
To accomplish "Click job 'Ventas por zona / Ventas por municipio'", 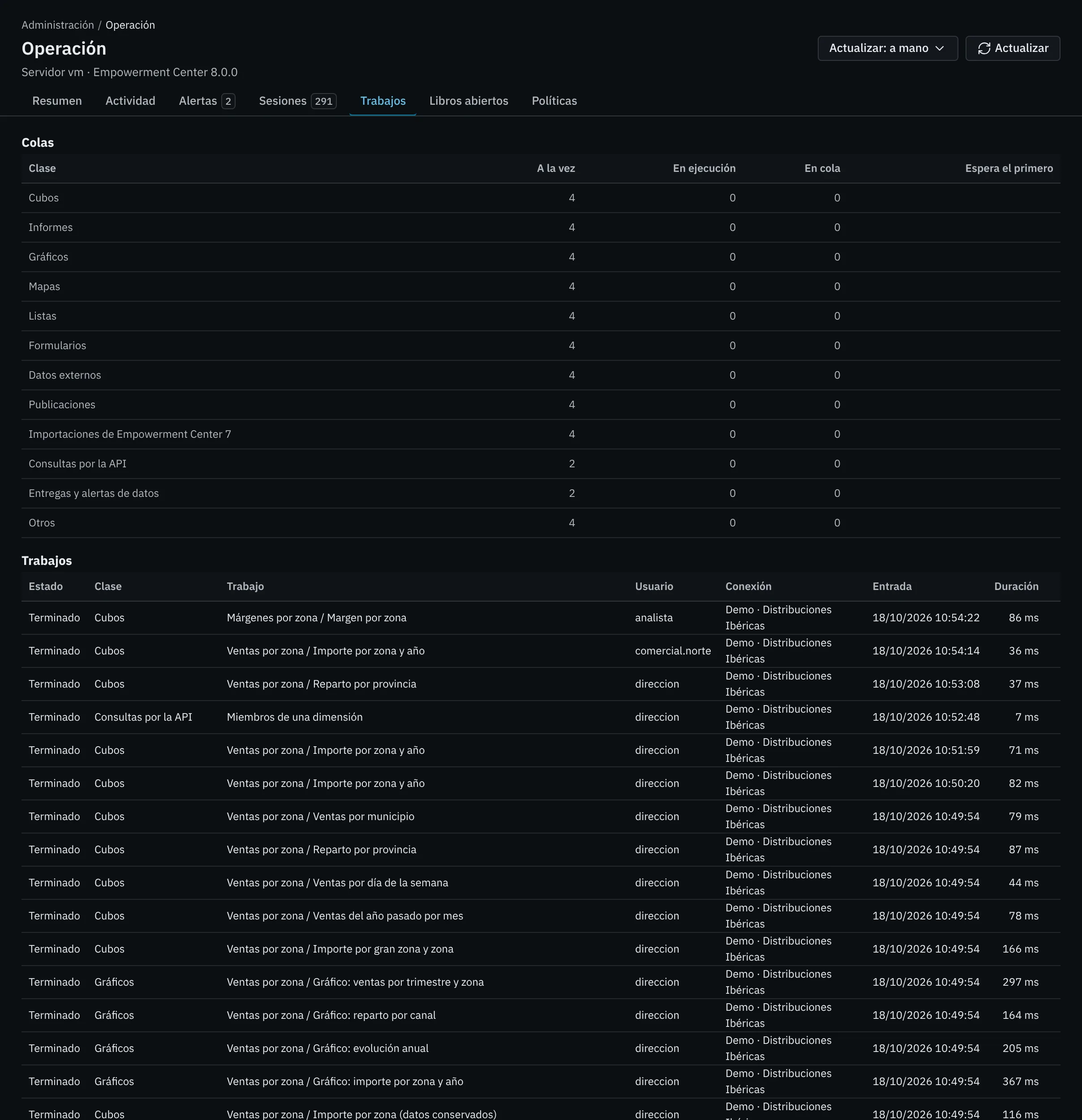I will coord(321,816).
